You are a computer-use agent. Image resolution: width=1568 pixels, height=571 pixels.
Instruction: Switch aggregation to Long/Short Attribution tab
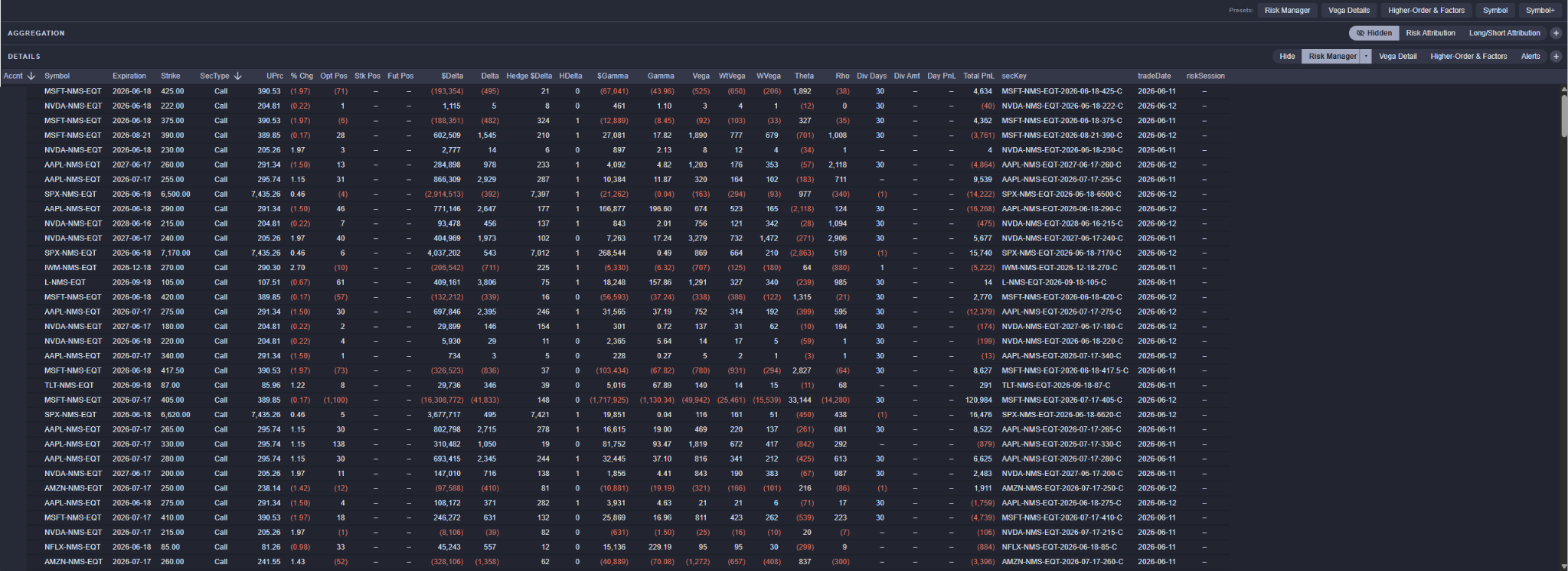click(1504, 33)
